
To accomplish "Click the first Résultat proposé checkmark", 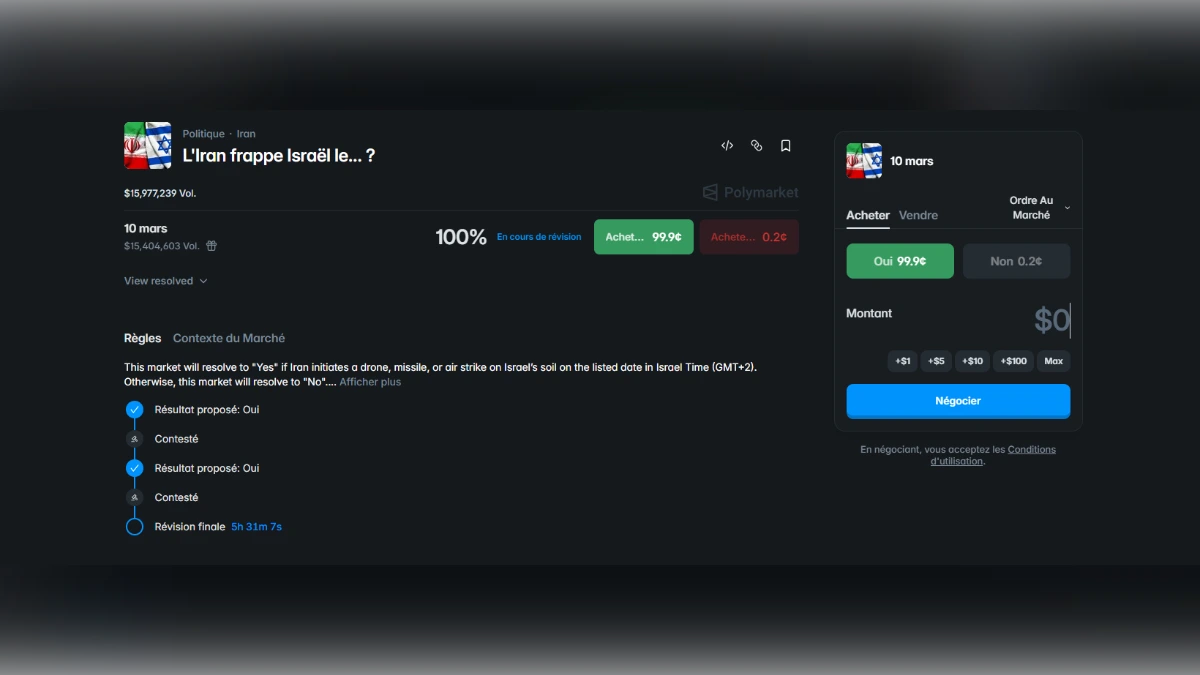I will 135,410.
